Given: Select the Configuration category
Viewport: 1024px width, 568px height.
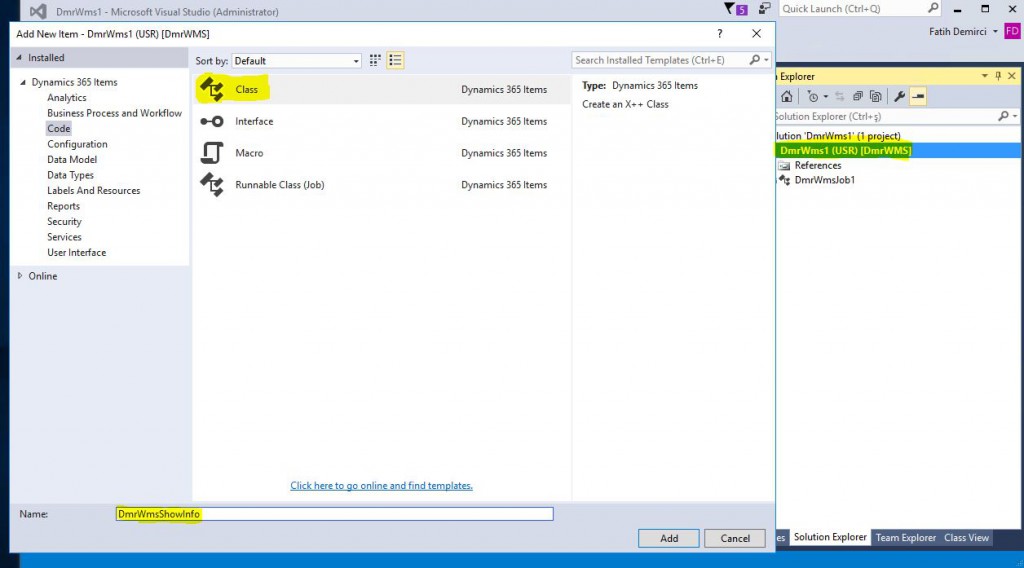Looking at the screenshot, I should [77, 144].
